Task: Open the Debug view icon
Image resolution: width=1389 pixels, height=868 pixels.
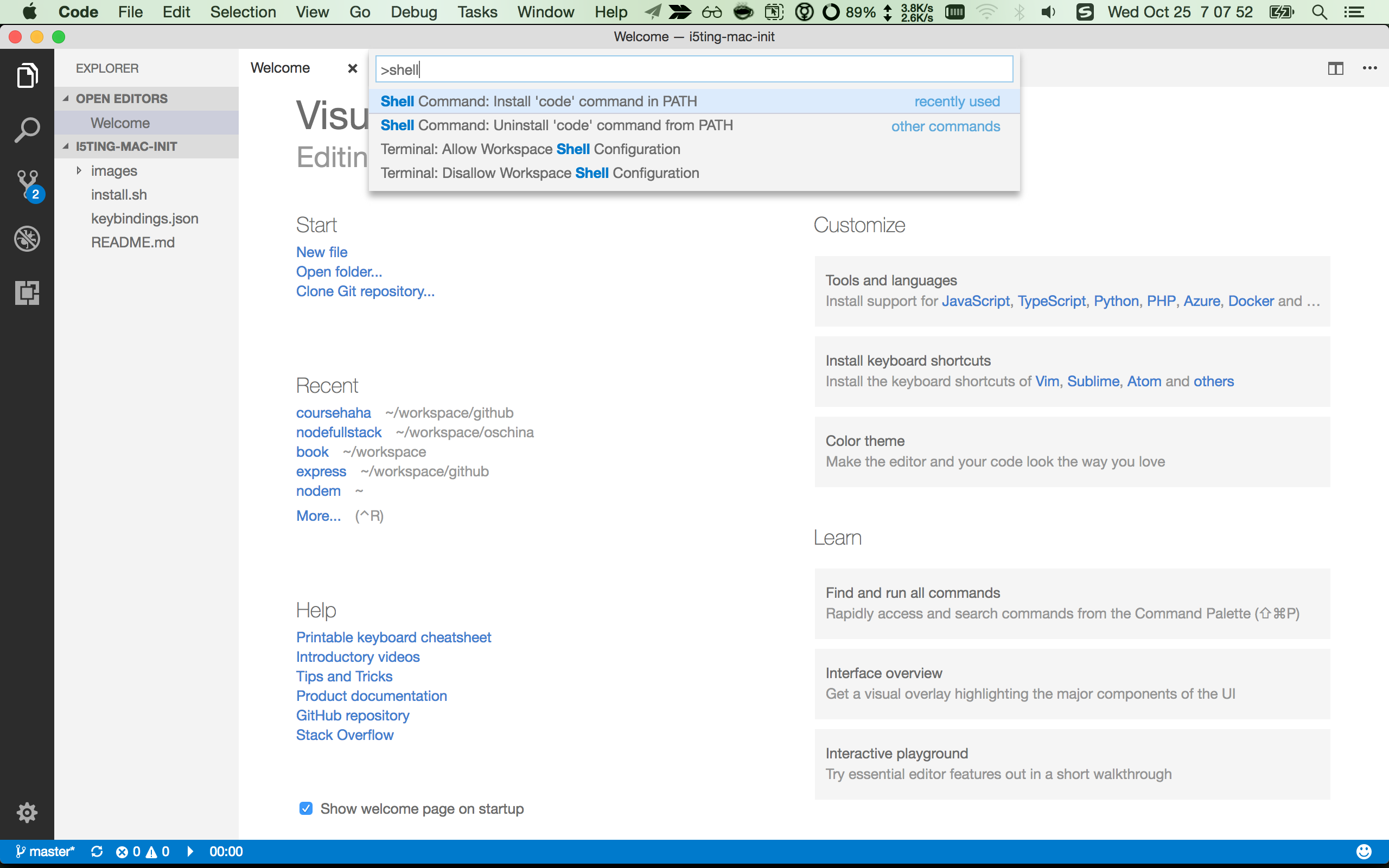Action: pyautogui.click(x=27, y=239)
